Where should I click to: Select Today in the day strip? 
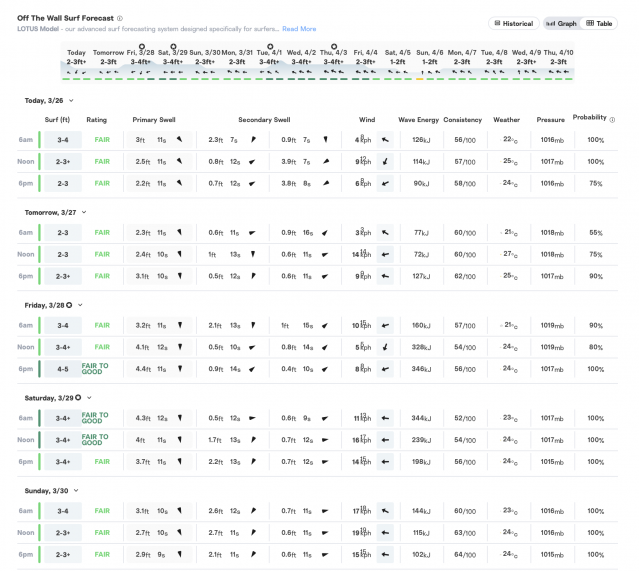(76, 63)
